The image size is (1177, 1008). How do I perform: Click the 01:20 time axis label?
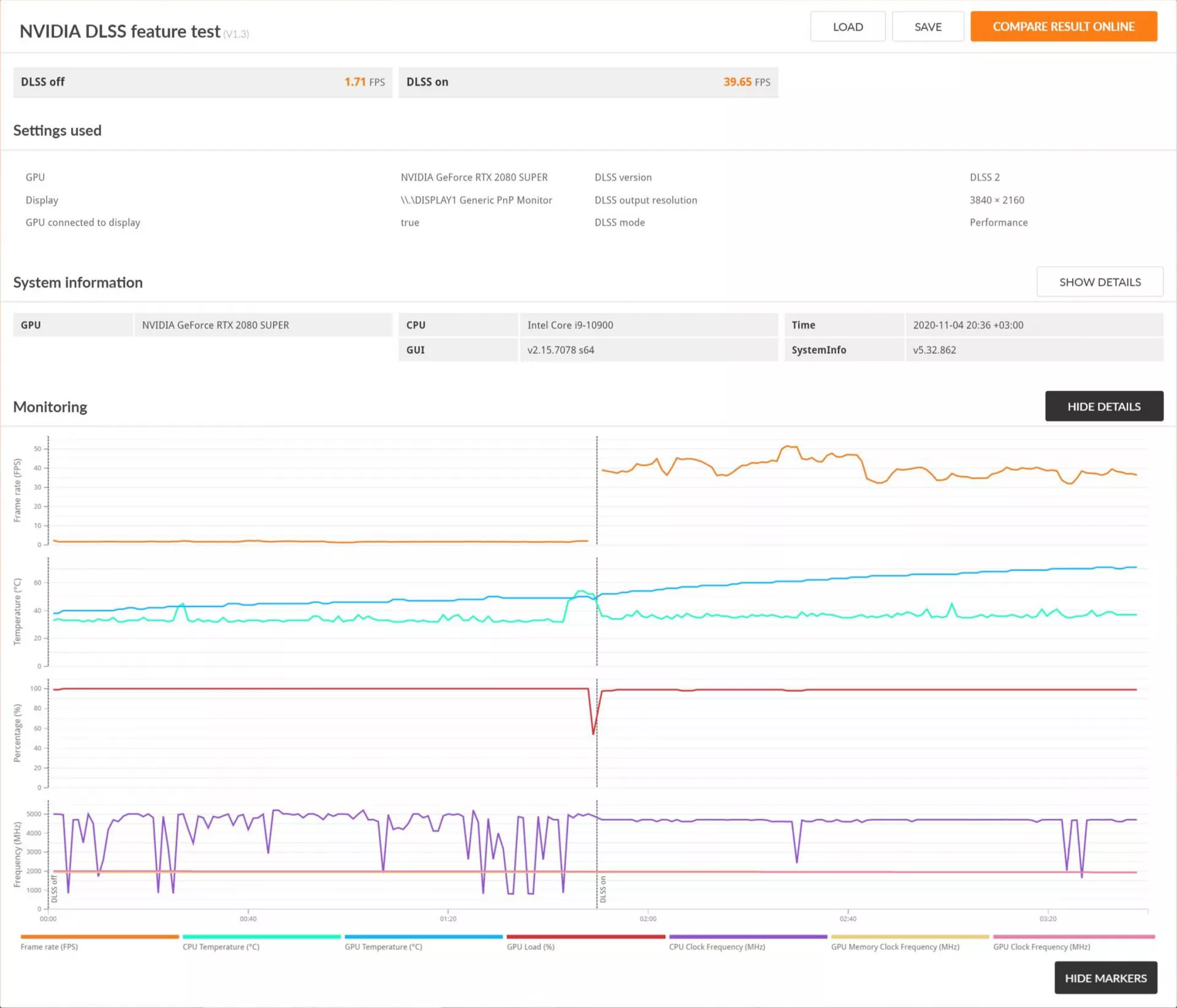pos(448,918)
